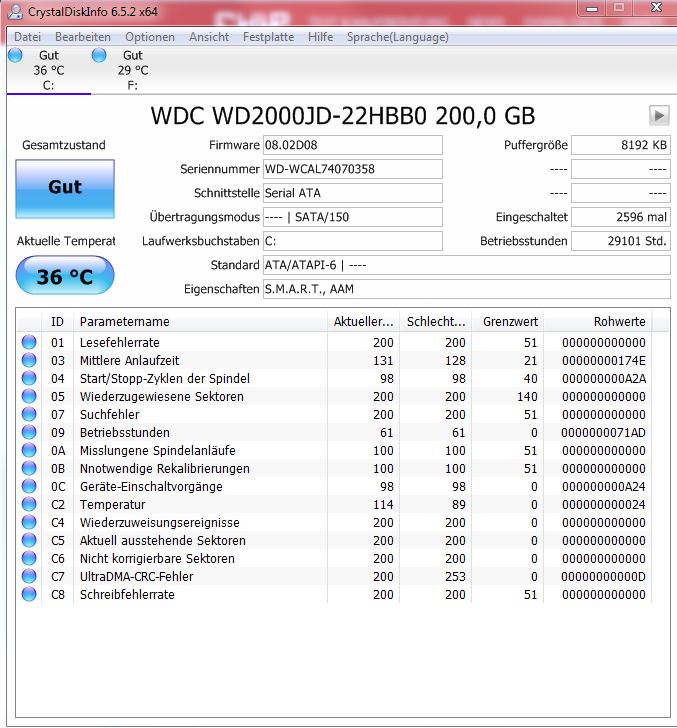Viewport: 677px width, 728px height.
Task: Click the Übertragungsmodus field SATA/150
Action: tap(352, 217)
